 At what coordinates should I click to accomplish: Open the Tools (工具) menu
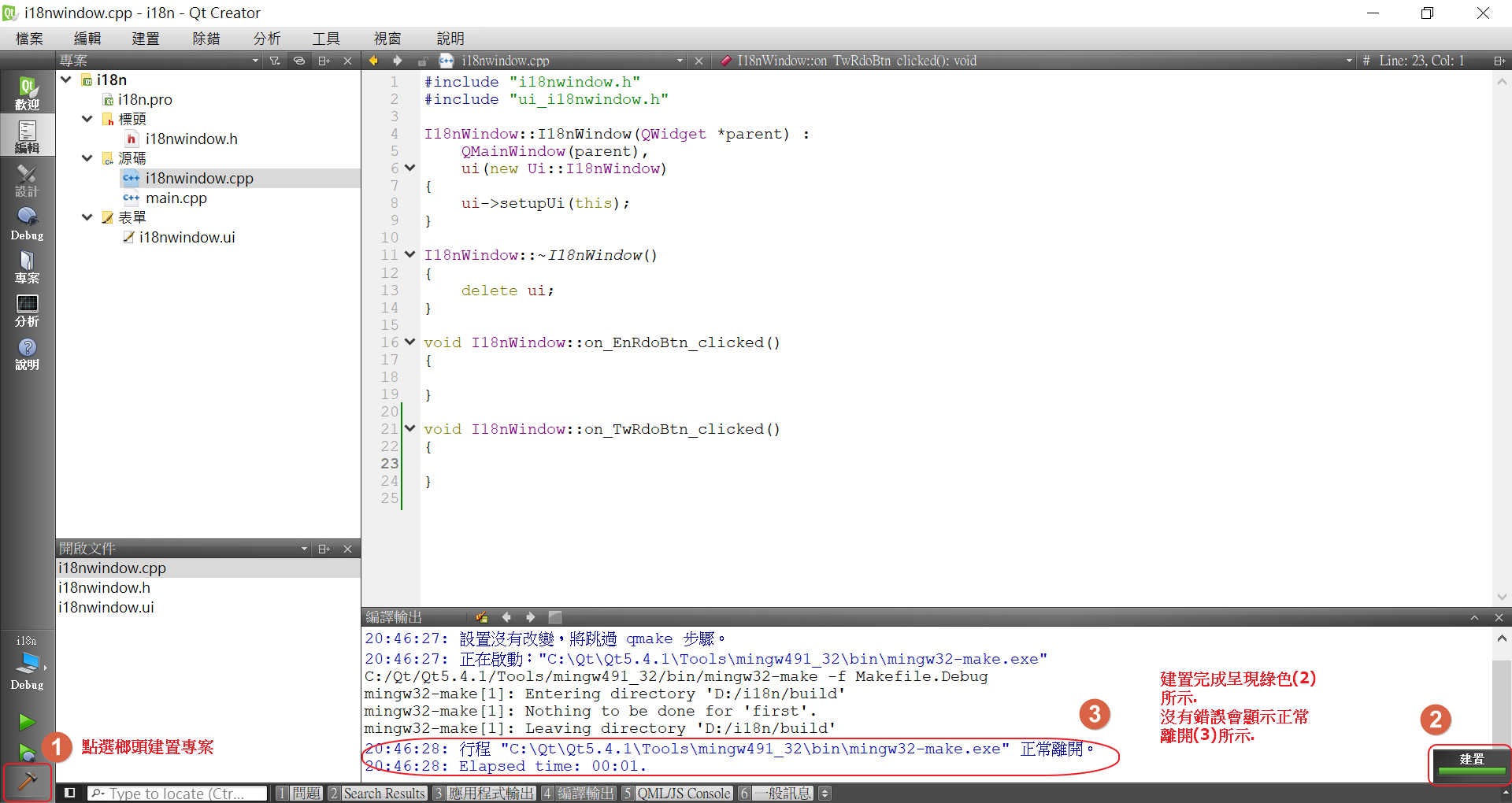pyautogui.click(x=326, y=39)
